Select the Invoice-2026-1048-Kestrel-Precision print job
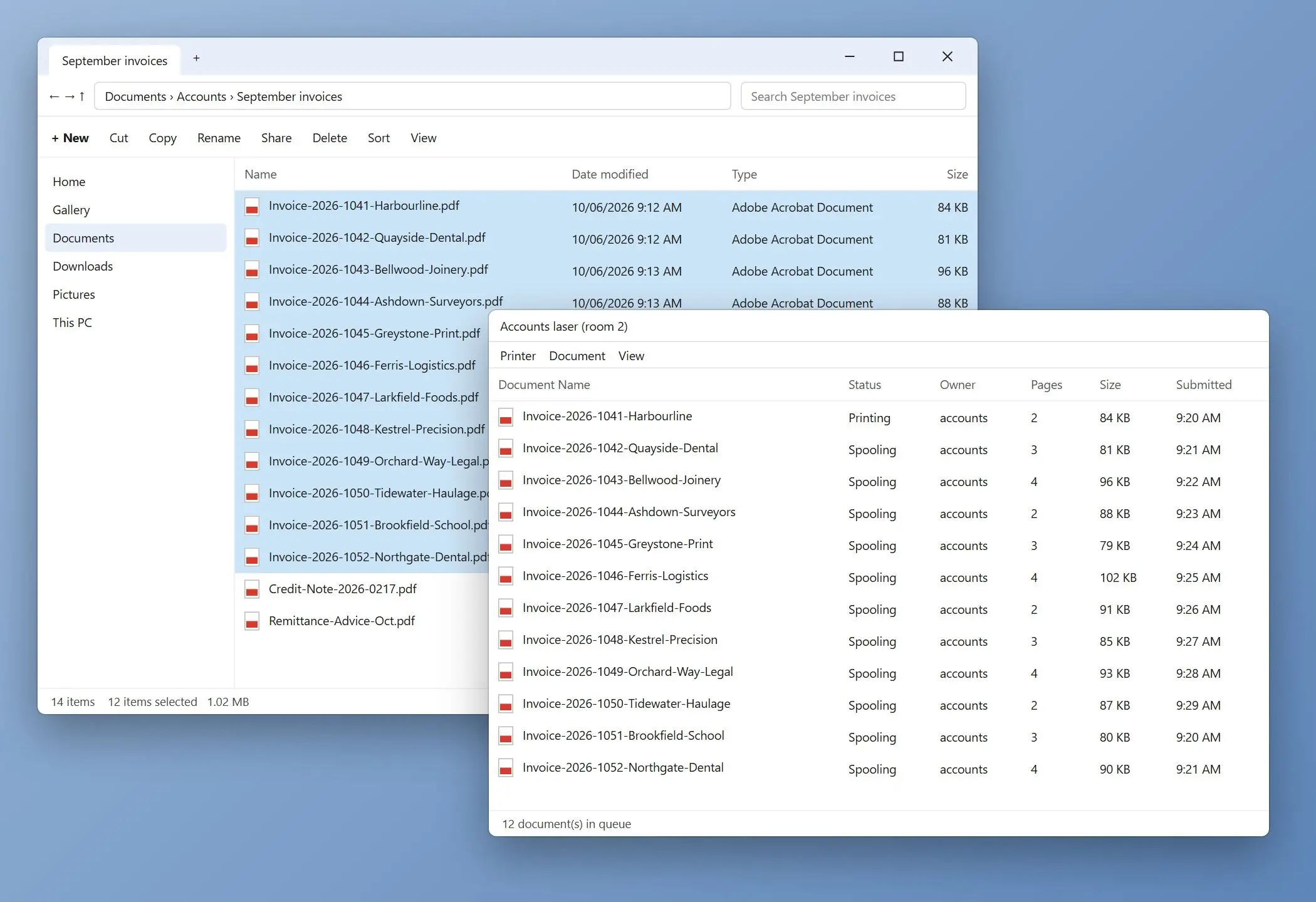The image size is (1316, 902). tap(879, 641)
